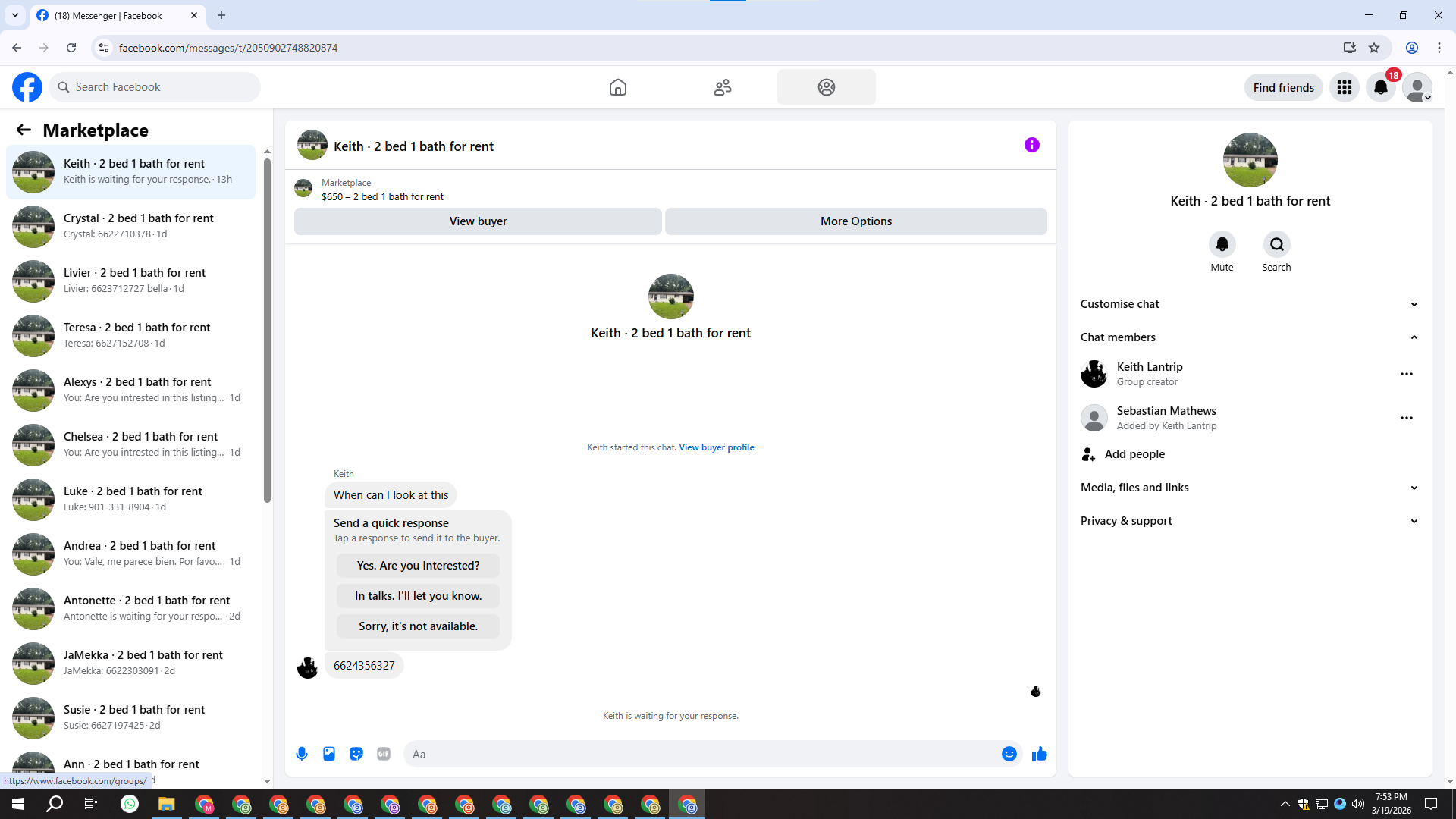Click the voice clip microphone icon

tap(302, 754)
